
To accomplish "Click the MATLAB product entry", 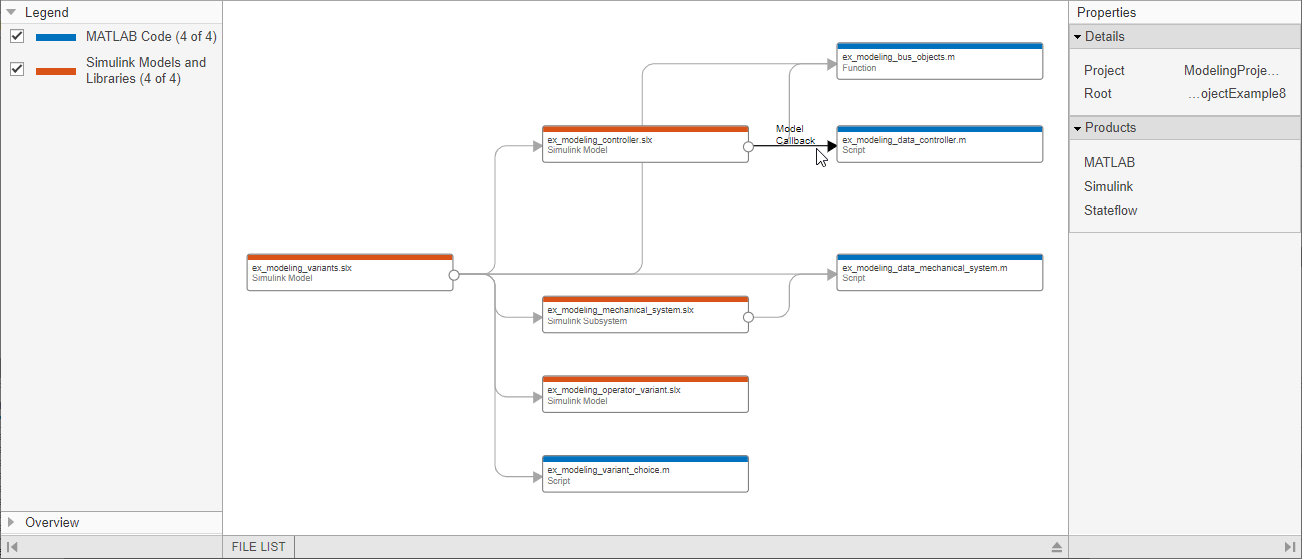I will [1109, 162].
